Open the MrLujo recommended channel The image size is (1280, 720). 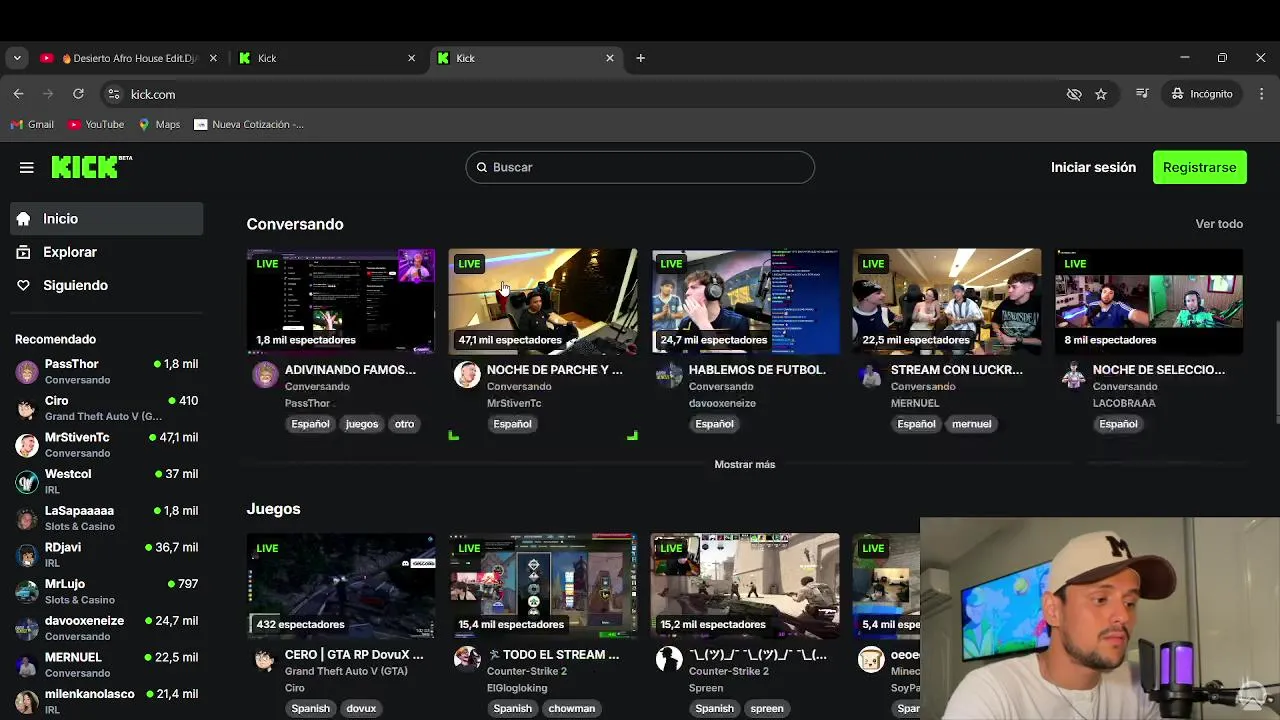point(107,591)
